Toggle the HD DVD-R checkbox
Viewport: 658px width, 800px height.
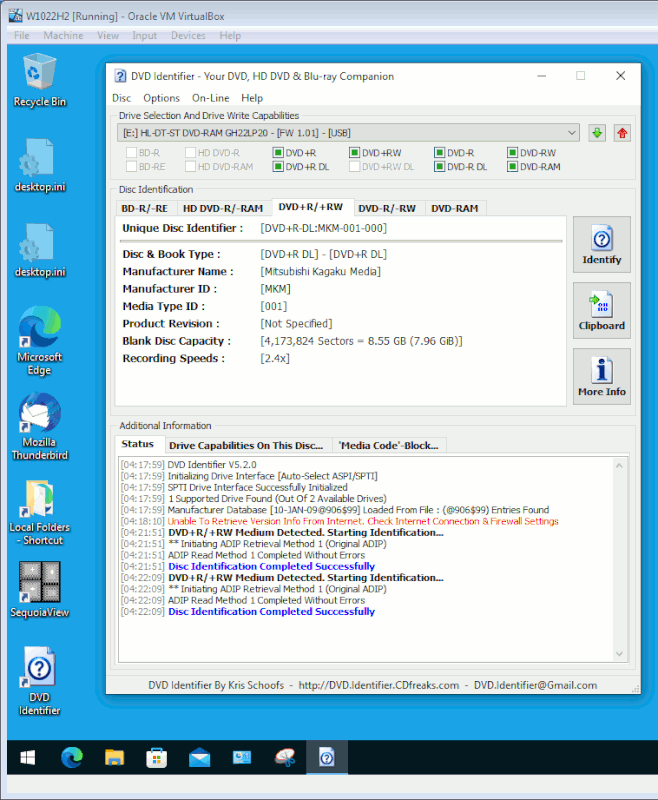point(190,153)
